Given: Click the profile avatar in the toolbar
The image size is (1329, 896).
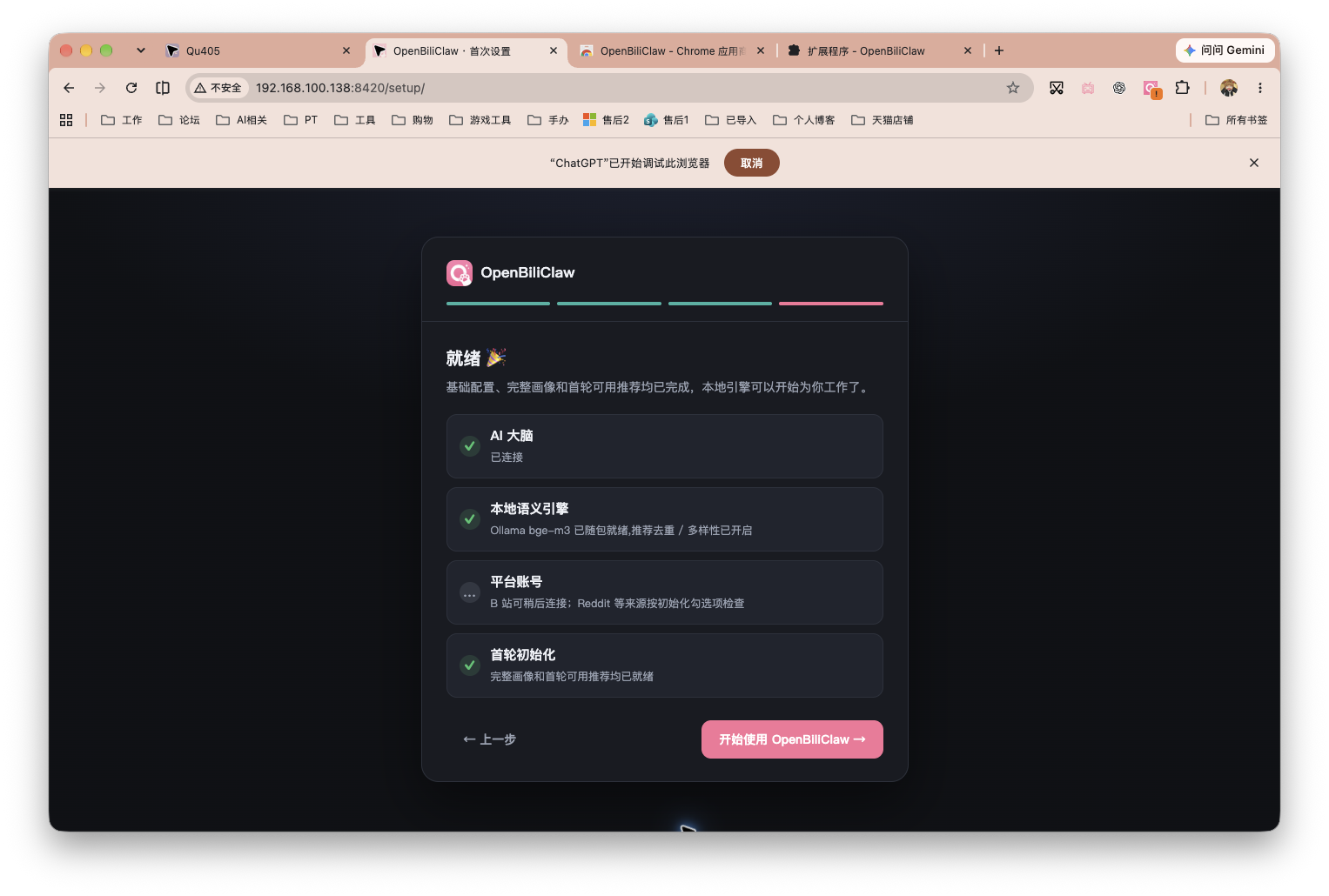Looking at the screenshot, I should pos(1229,88).
